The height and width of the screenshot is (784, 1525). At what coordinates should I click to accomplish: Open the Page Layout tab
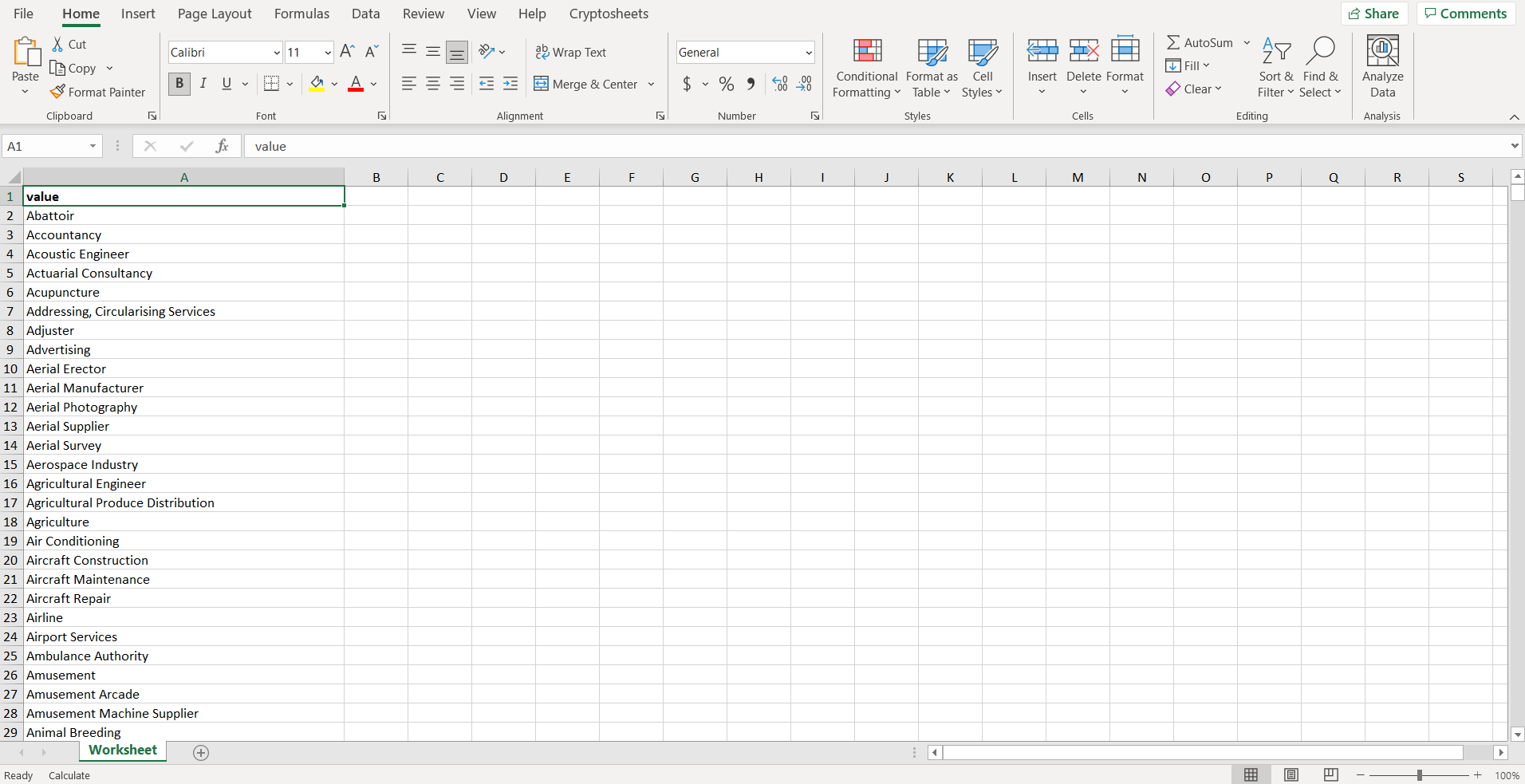(215, 14)
